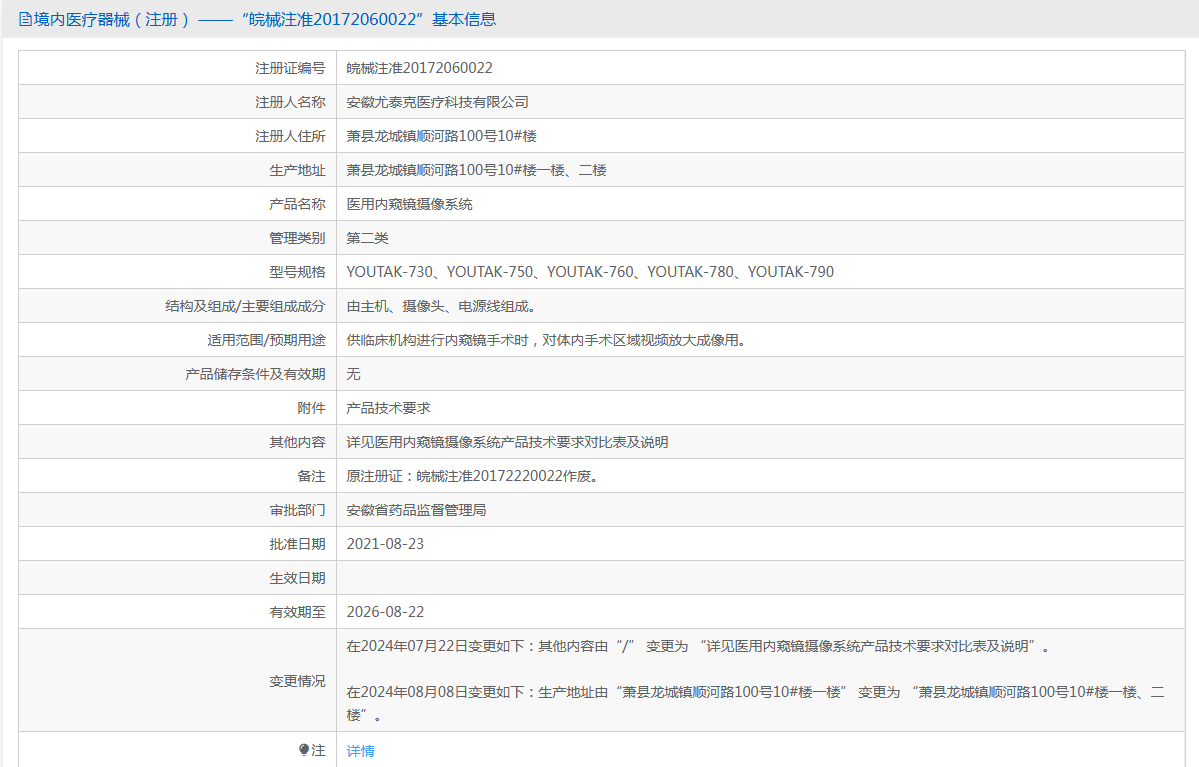Click the 生产地址 label

pyautogui.click(x=297, y=170)
